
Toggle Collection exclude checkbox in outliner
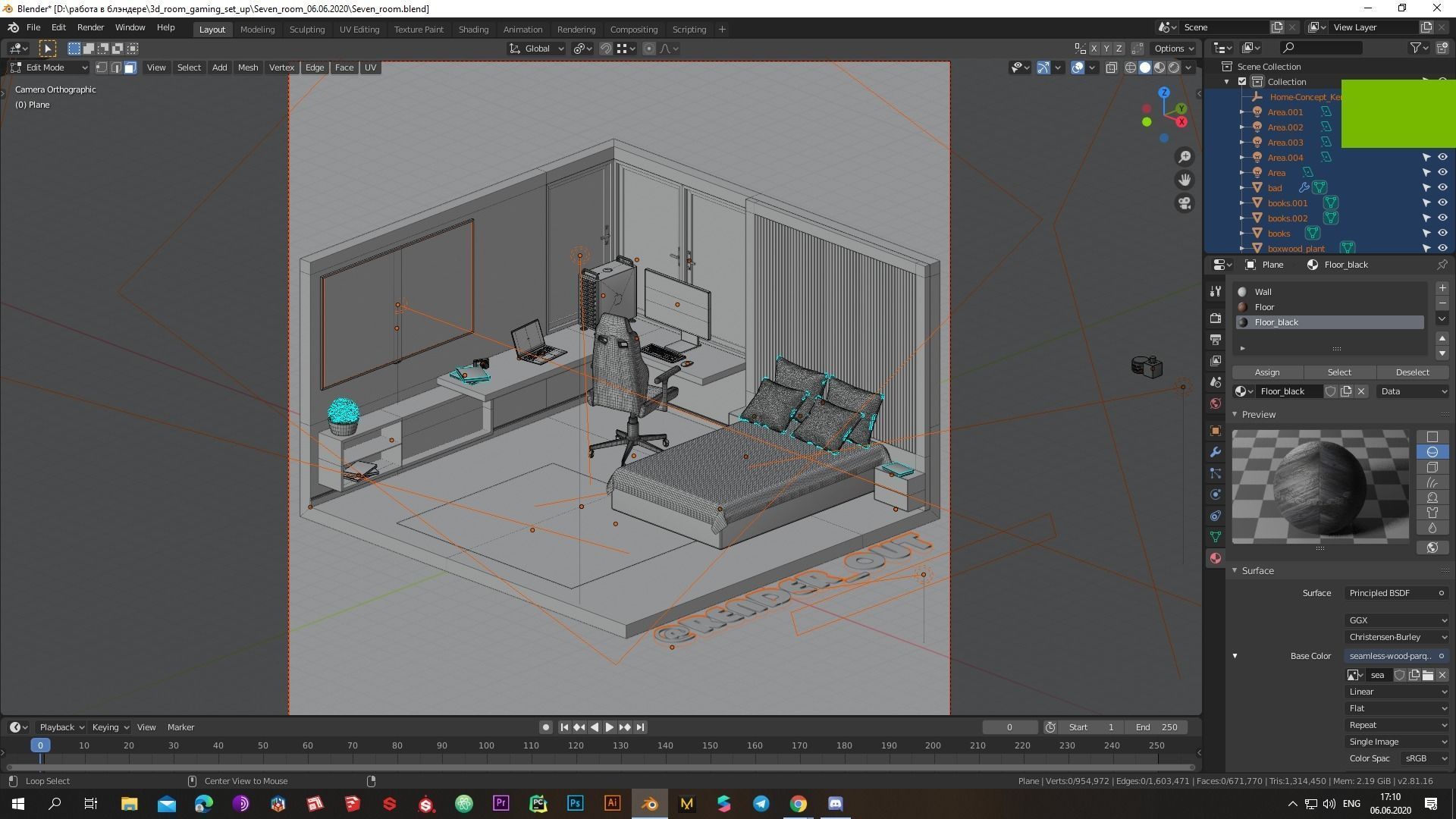1242,82
